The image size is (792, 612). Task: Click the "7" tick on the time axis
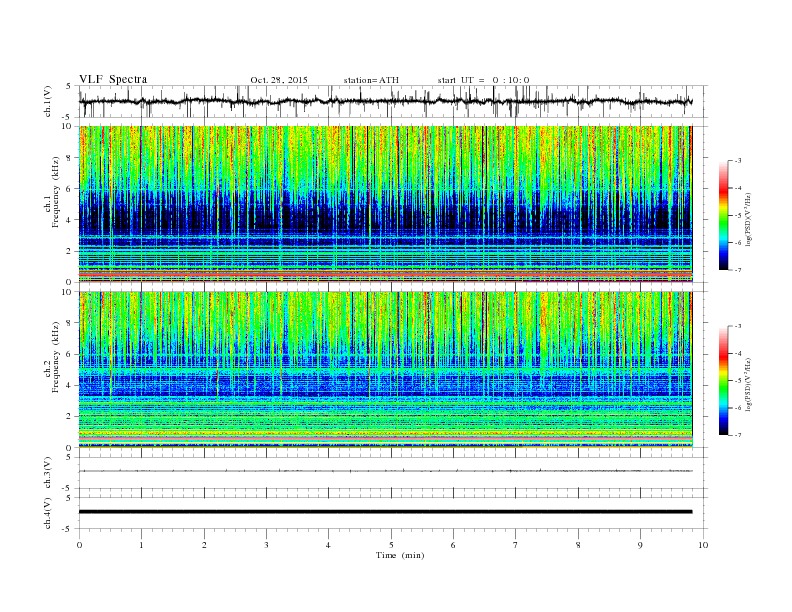point(516,545)
